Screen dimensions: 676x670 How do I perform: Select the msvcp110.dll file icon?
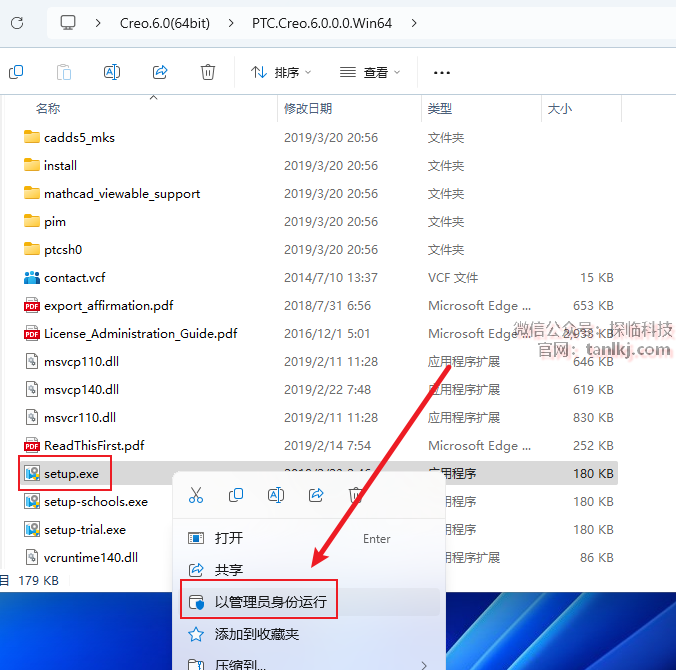(x=32, y=361)
